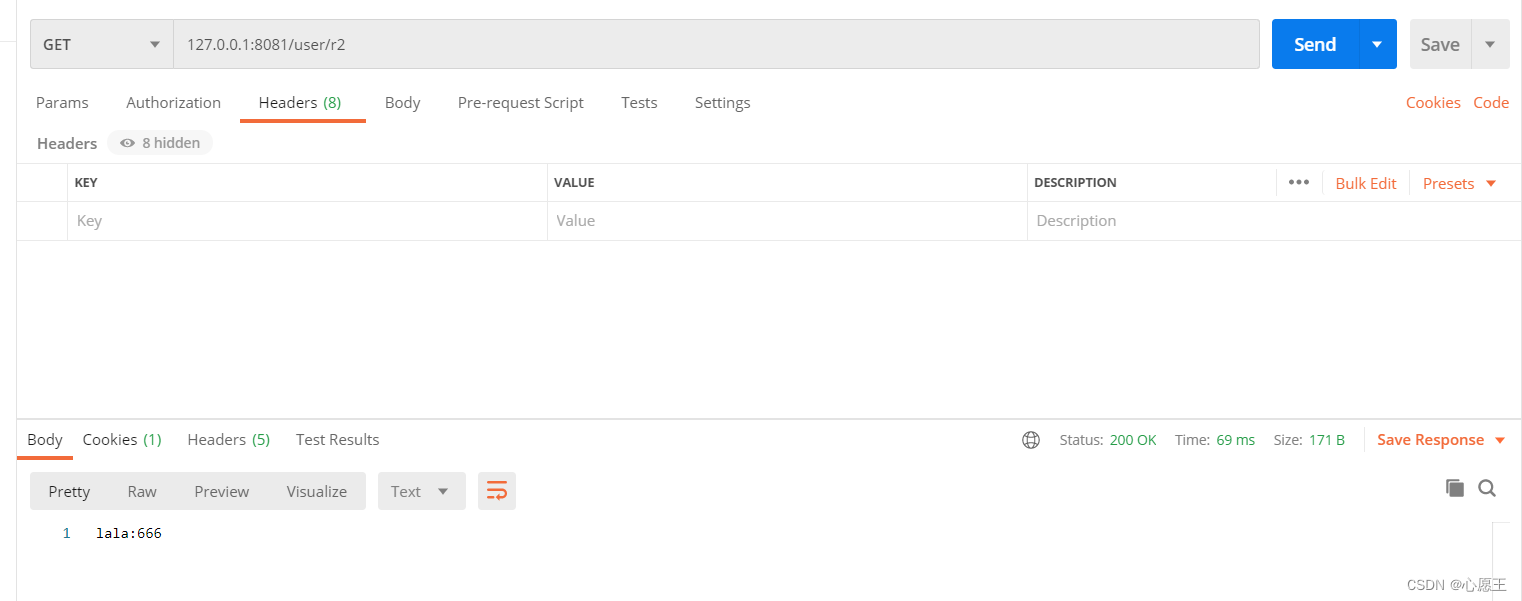The height and width of the screenshot is (601, 1522).
Task: Select the Pretty view
Action: point(69,491)
